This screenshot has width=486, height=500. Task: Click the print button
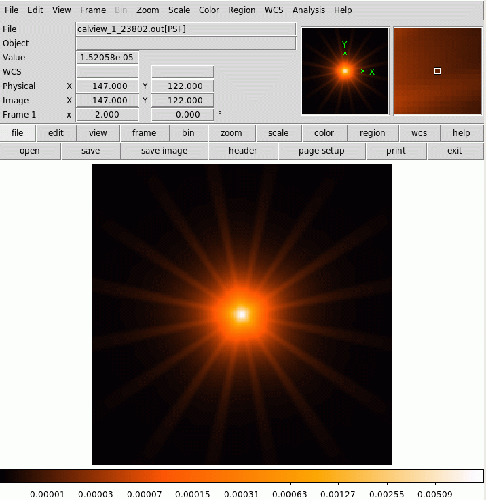coord(396,151)
